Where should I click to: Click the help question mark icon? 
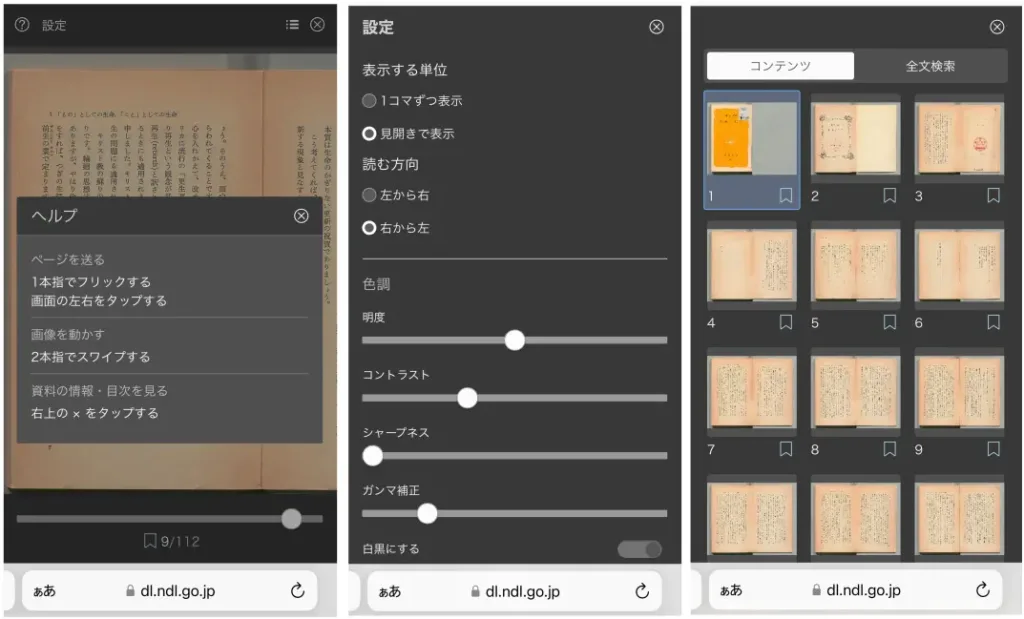pyautogui.click(x=22, y=25)
